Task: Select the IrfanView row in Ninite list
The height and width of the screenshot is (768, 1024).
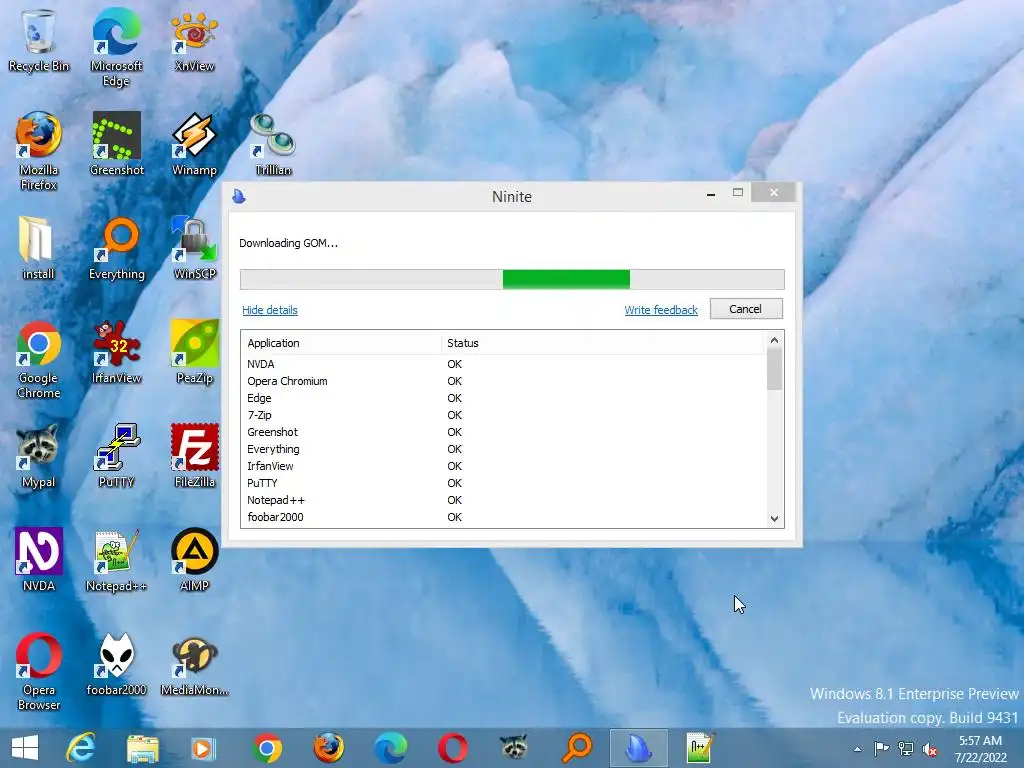Action: [x=503, y=466]
